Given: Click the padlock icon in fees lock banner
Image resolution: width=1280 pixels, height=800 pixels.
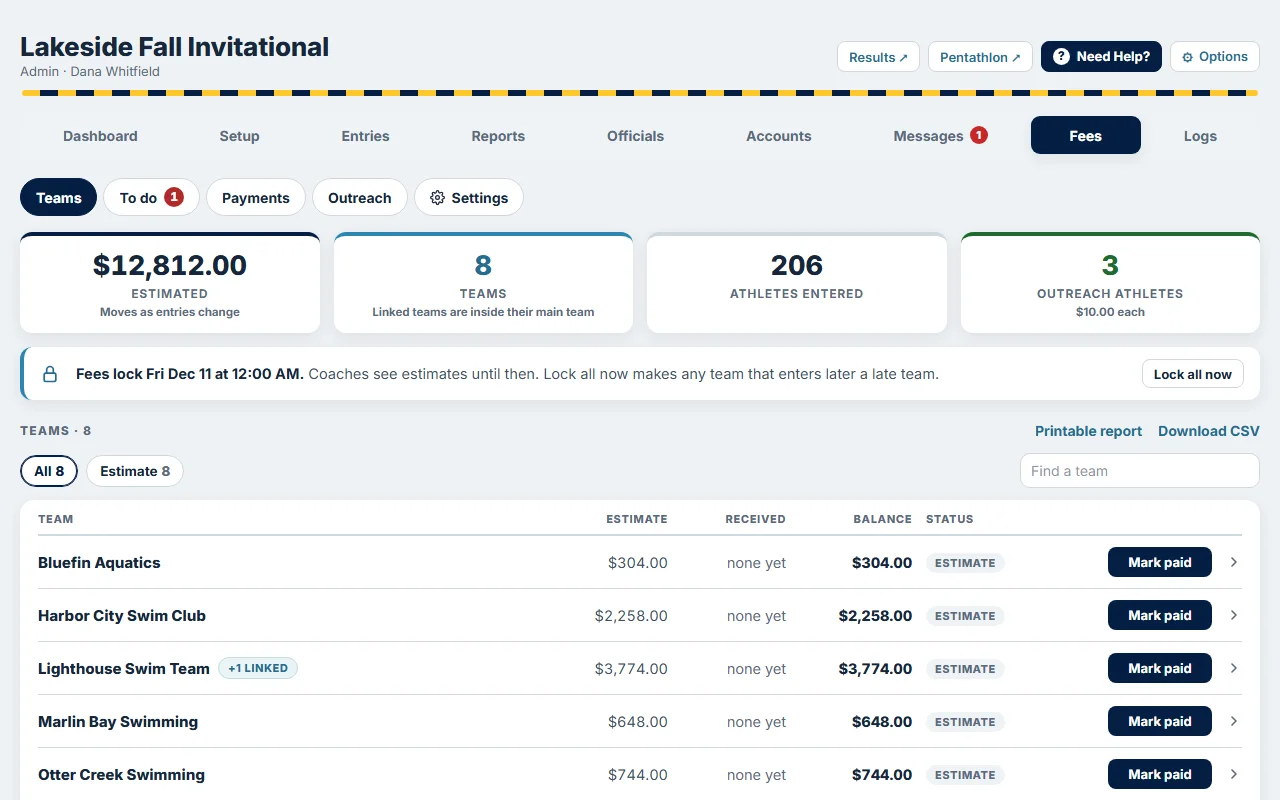Looking at the screenshot, I should [49, 375].
